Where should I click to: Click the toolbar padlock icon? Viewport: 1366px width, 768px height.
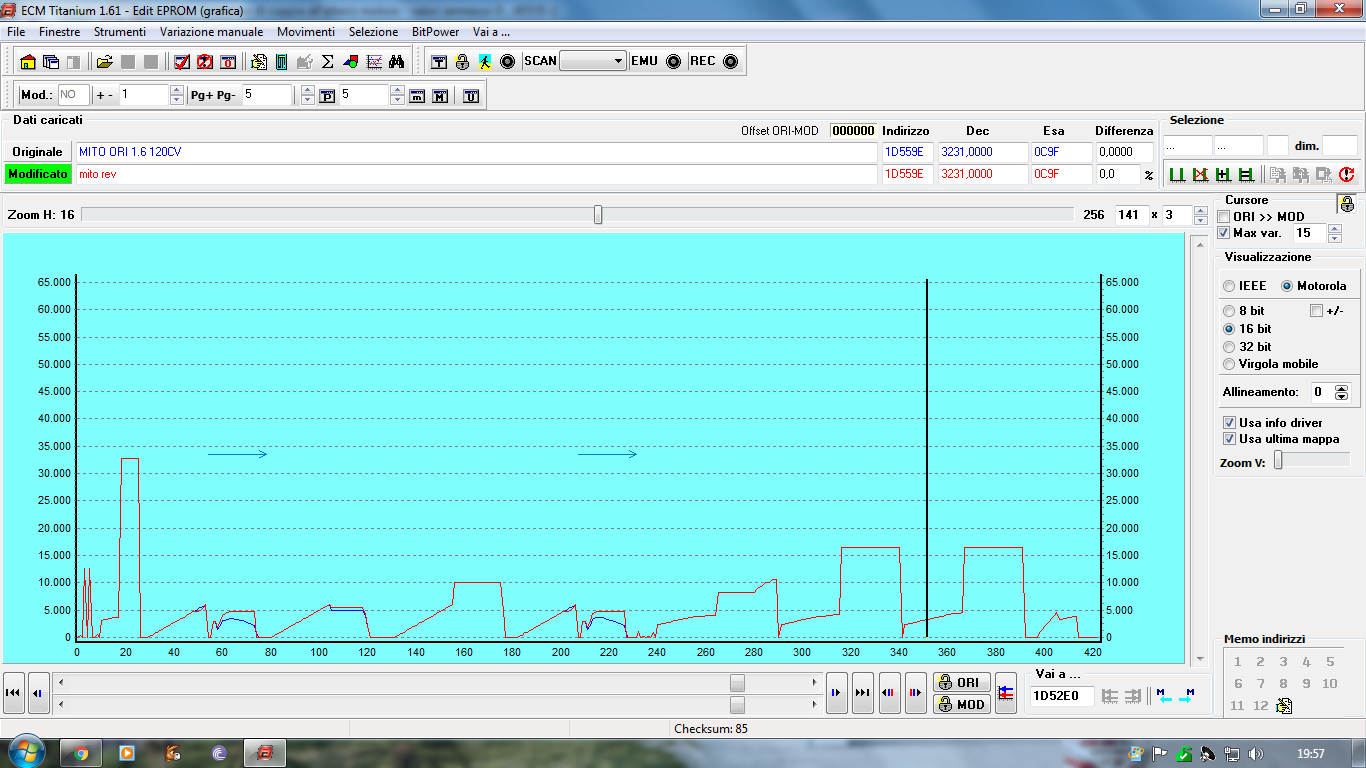(x=462, y=62)
